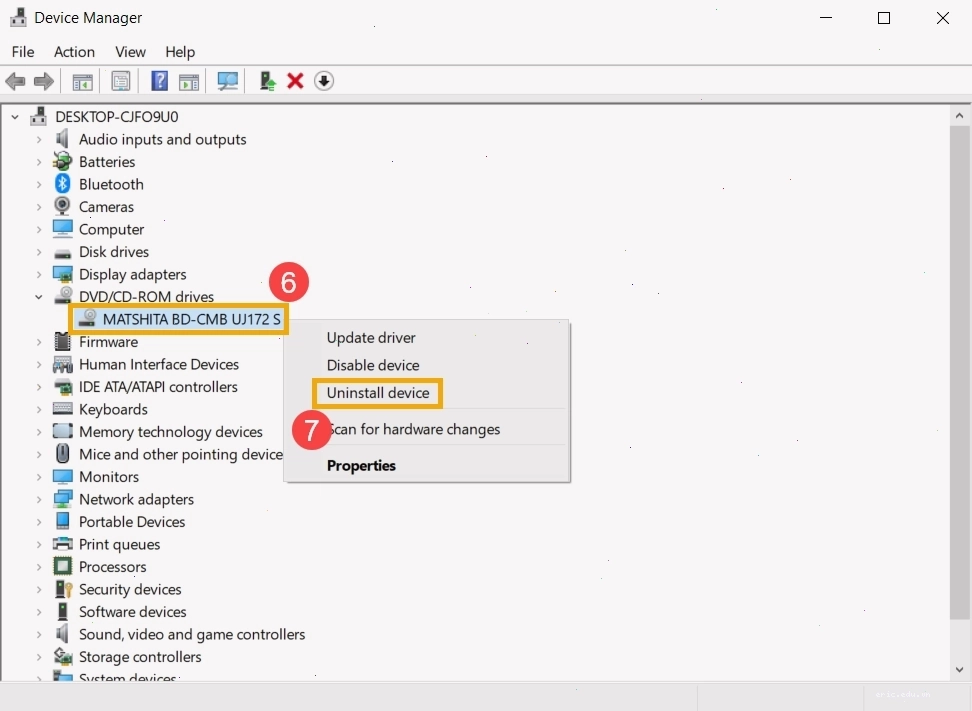Select the MATSHITA BD-CMB UJ172 S device
The height and width of the screenshot is (711, 972).
click(x=179, y=319)
